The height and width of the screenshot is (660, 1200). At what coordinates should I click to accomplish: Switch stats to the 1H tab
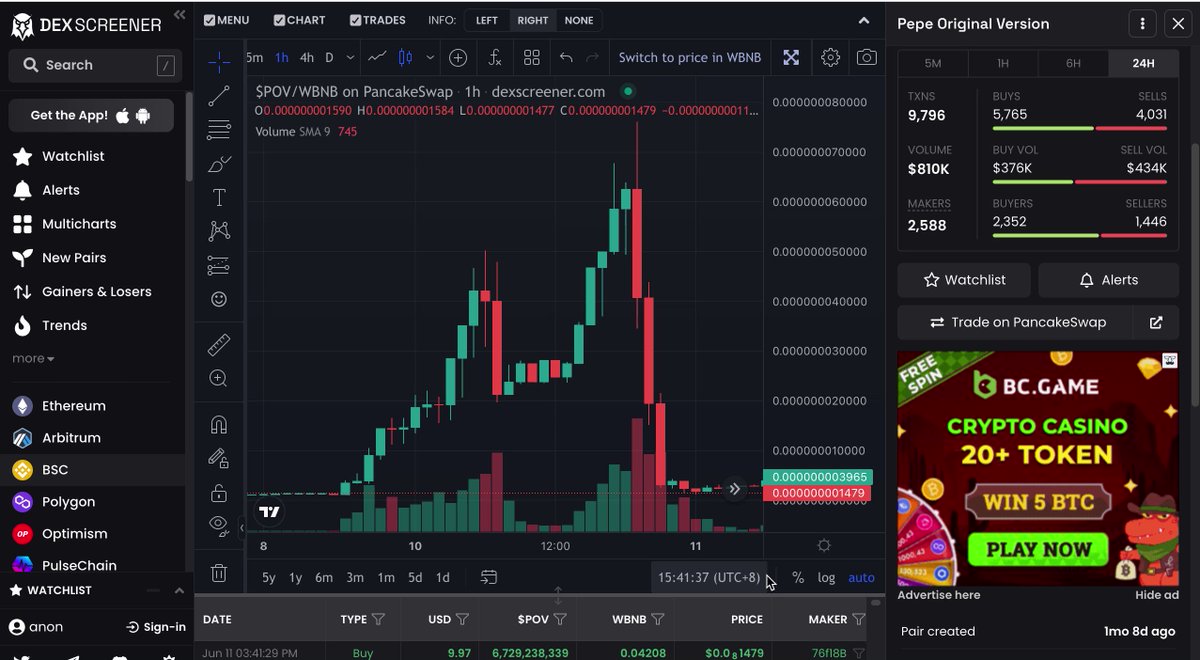point(1003,63)
